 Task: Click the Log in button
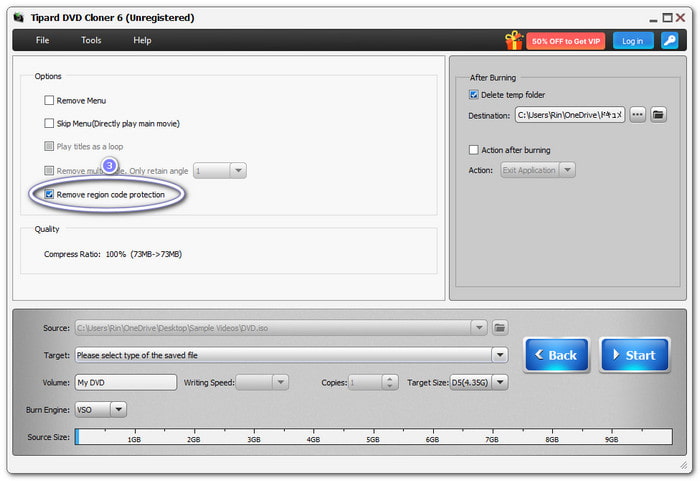click(x=633, y=41)
